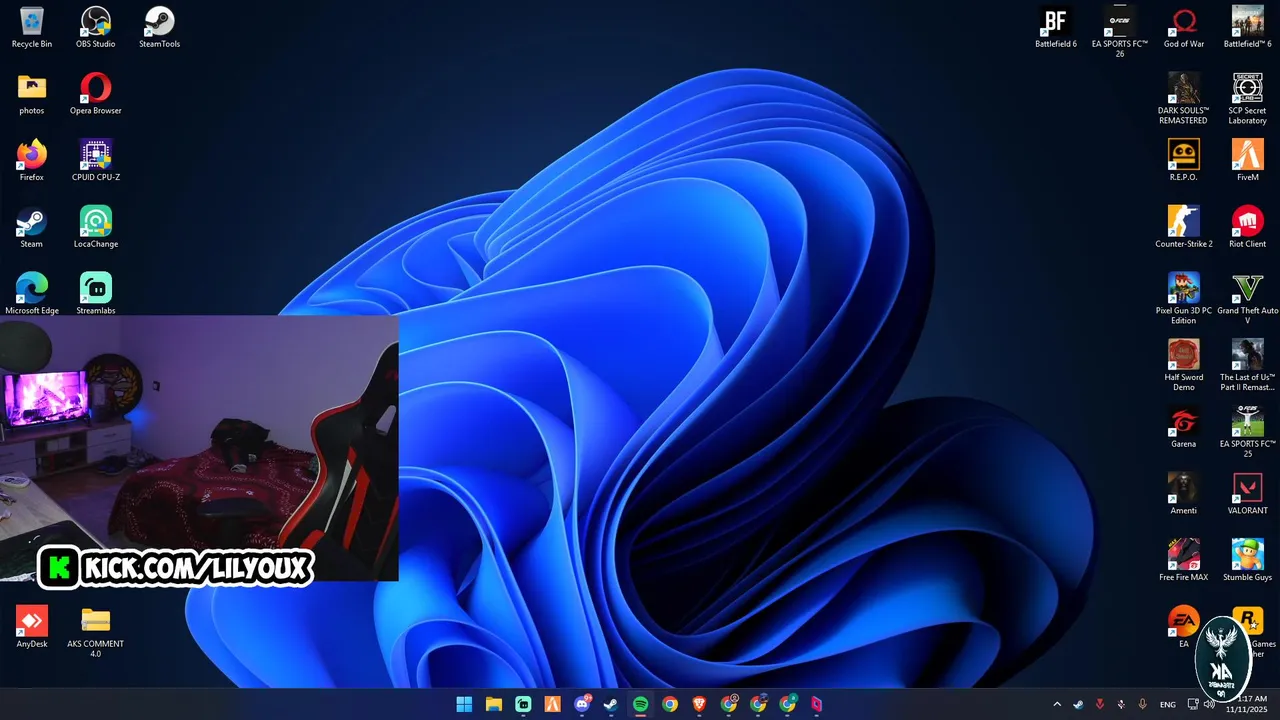Switch the ENG input language indicator

1168,704
